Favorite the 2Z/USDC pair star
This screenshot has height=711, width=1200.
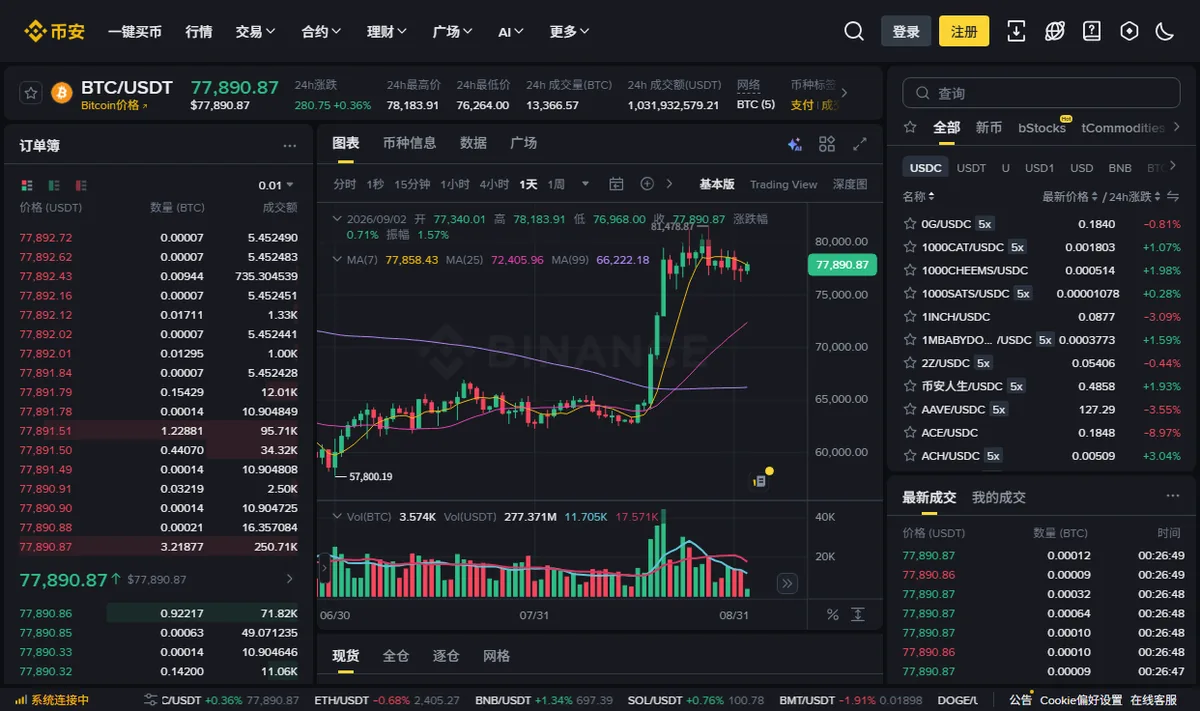910,363
